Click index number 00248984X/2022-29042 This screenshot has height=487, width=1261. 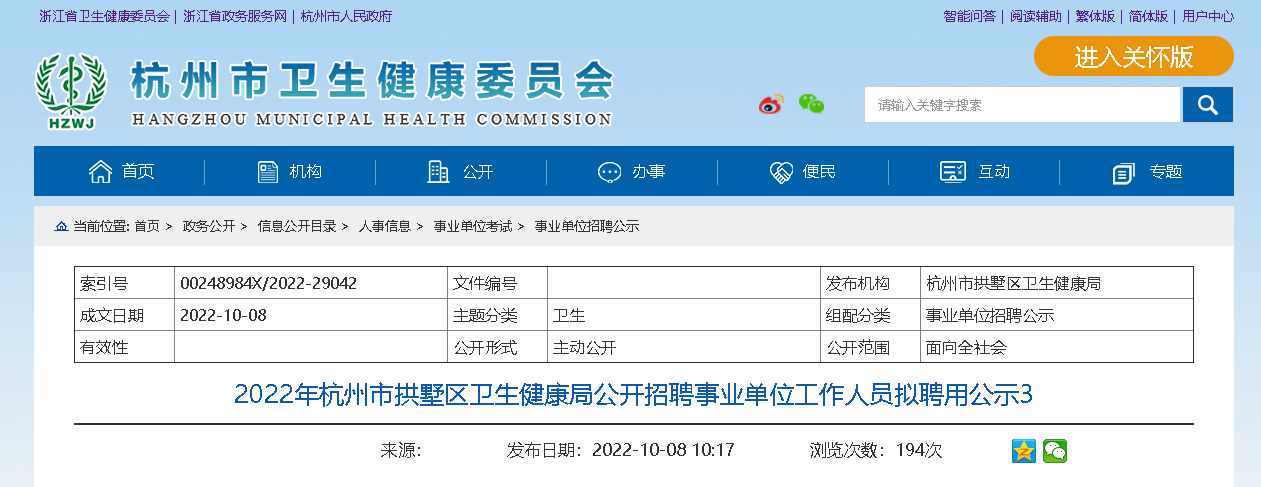coord(269,284)
